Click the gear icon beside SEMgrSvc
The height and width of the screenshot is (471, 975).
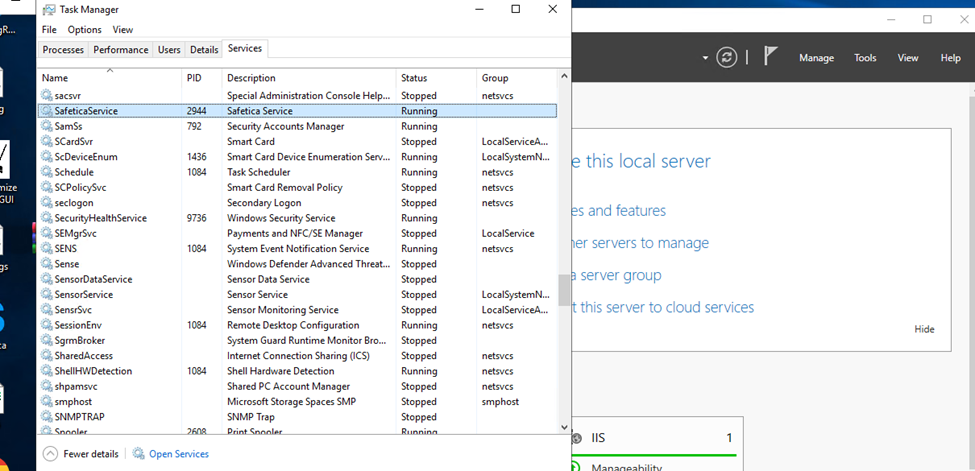(x=47, y=233)
